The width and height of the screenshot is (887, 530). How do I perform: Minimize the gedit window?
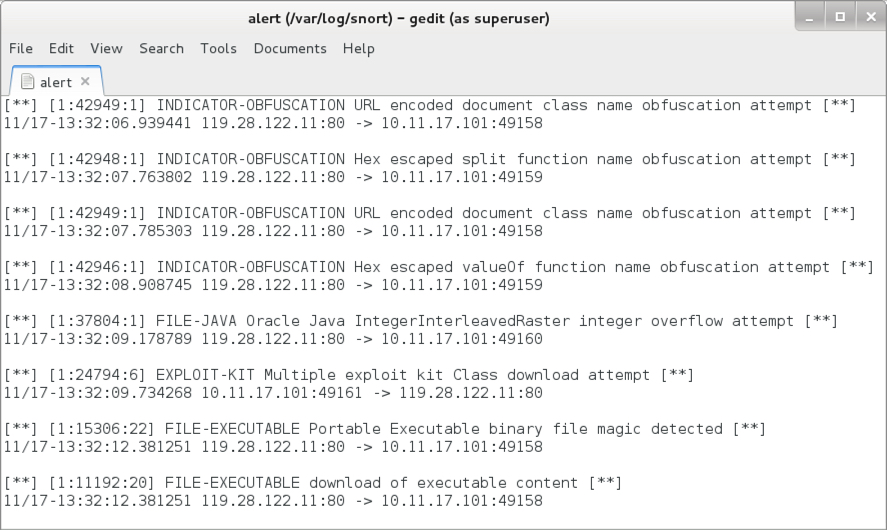tap(810, 17)
